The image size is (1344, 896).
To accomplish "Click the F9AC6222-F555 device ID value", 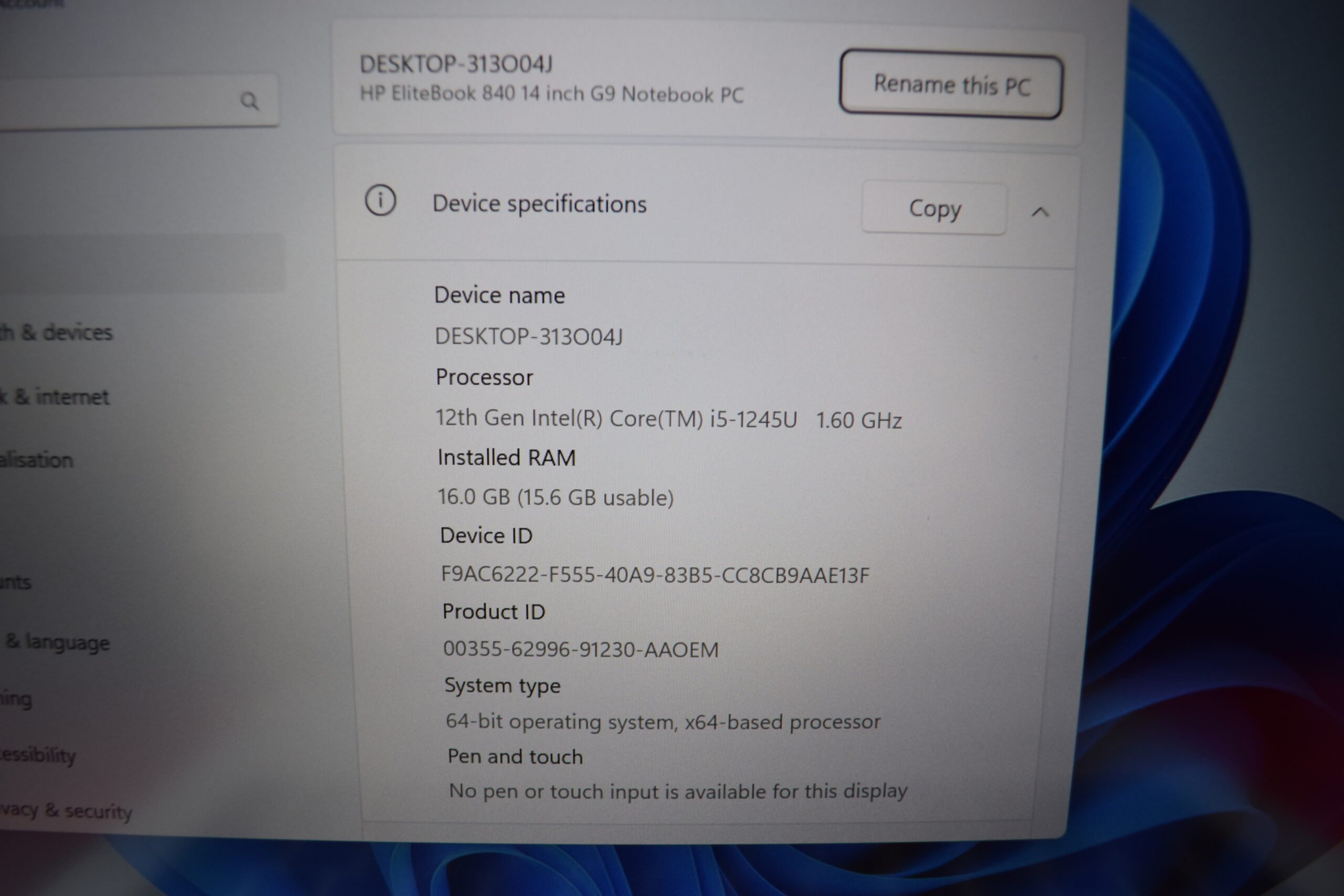I will tap(655, 574).
